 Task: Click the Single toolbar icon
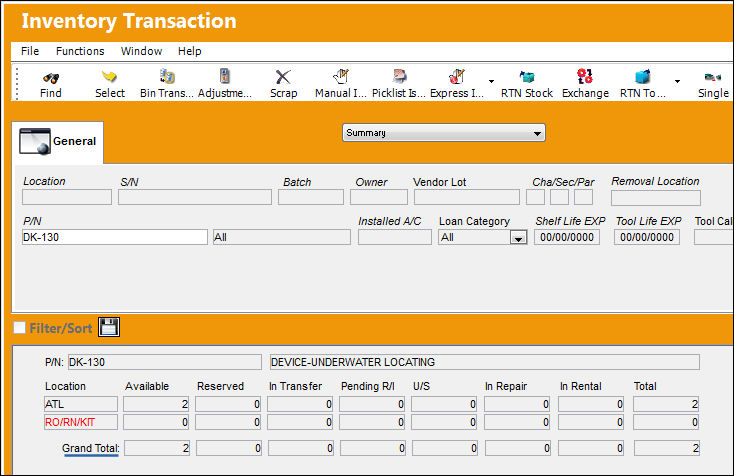(713, 78)
